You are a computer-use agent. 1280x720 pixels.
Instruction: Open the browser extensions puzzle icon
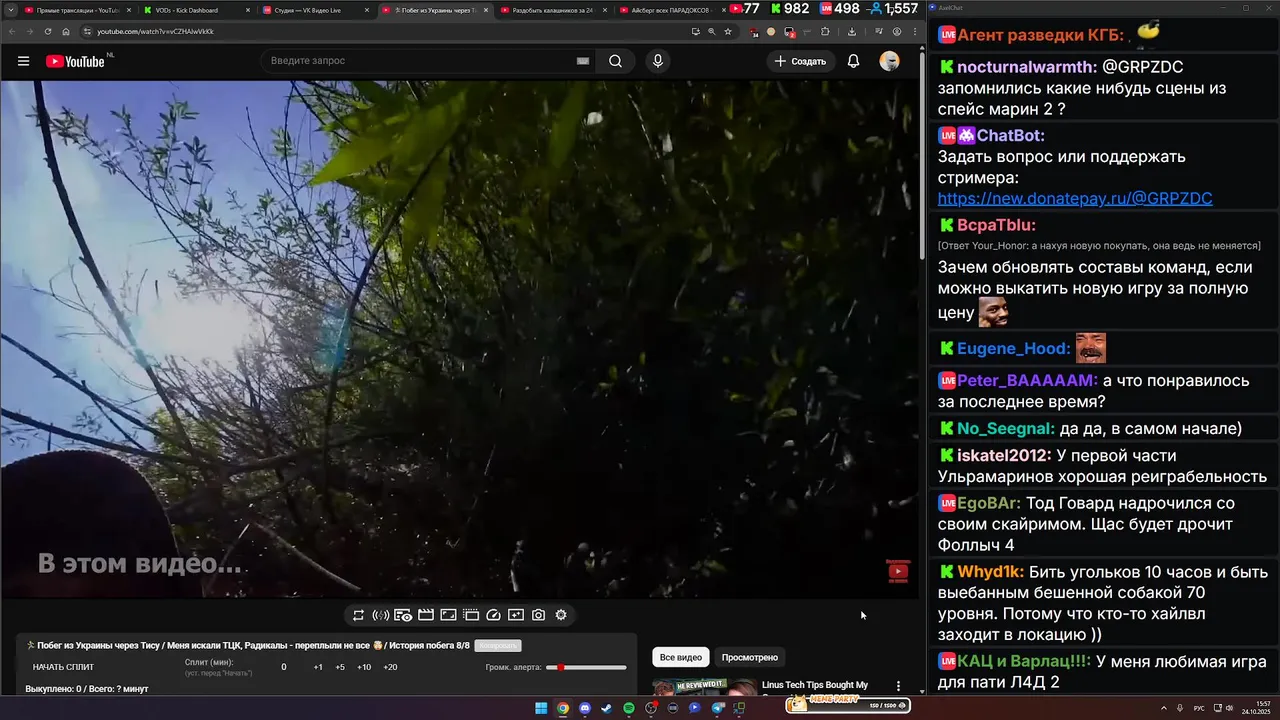825,31
